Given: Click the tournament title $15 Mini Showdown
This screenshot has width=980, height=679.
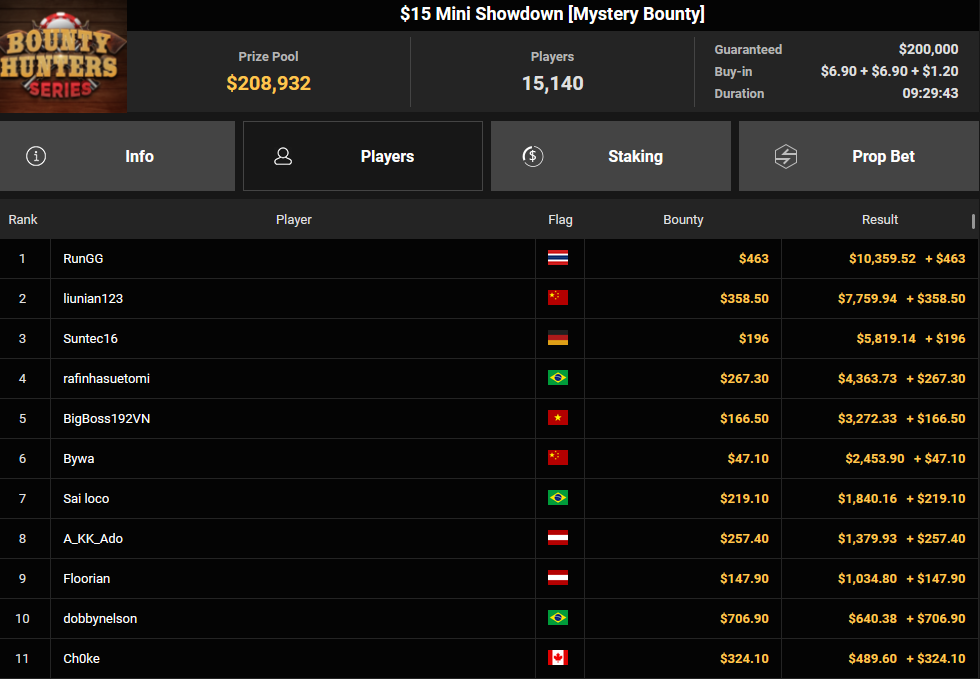Looking at the screenshot, I should coord(552,14).
